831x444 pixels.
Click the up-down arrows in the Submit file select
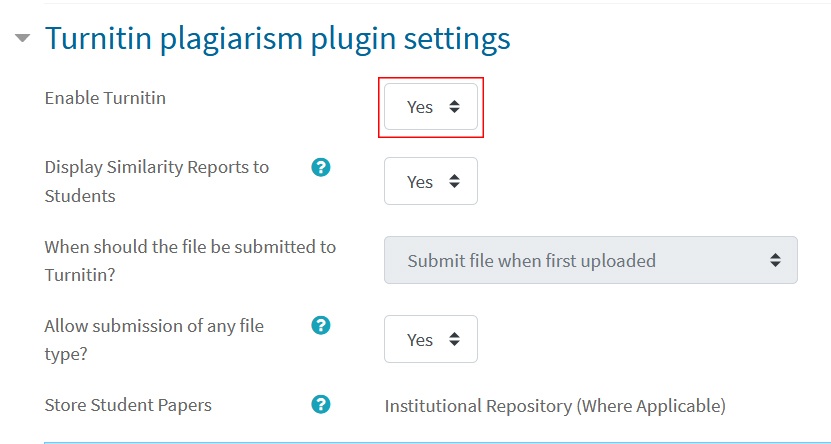[775, 260]
